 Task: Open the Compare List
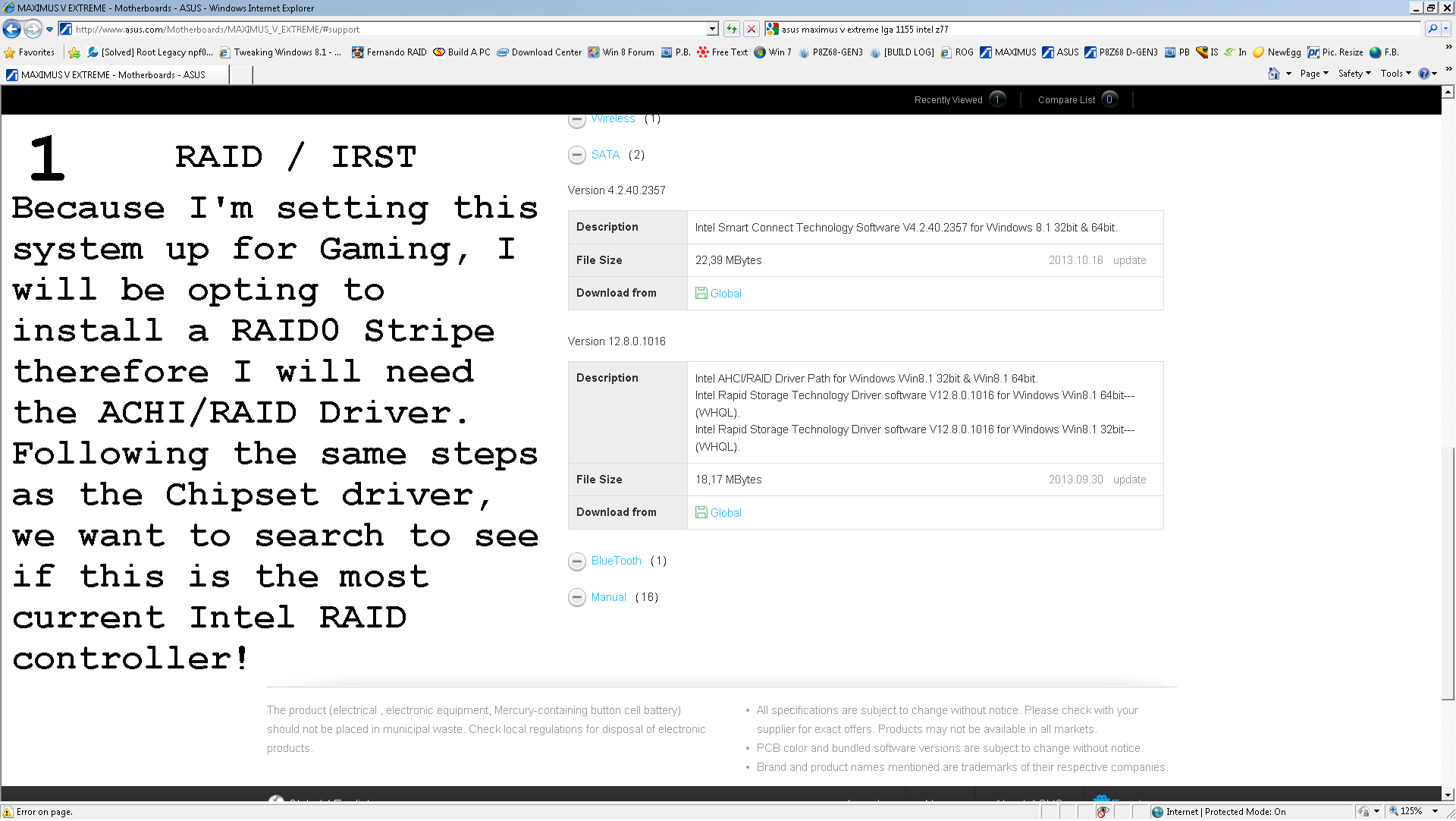click(x=1077, y=99)
